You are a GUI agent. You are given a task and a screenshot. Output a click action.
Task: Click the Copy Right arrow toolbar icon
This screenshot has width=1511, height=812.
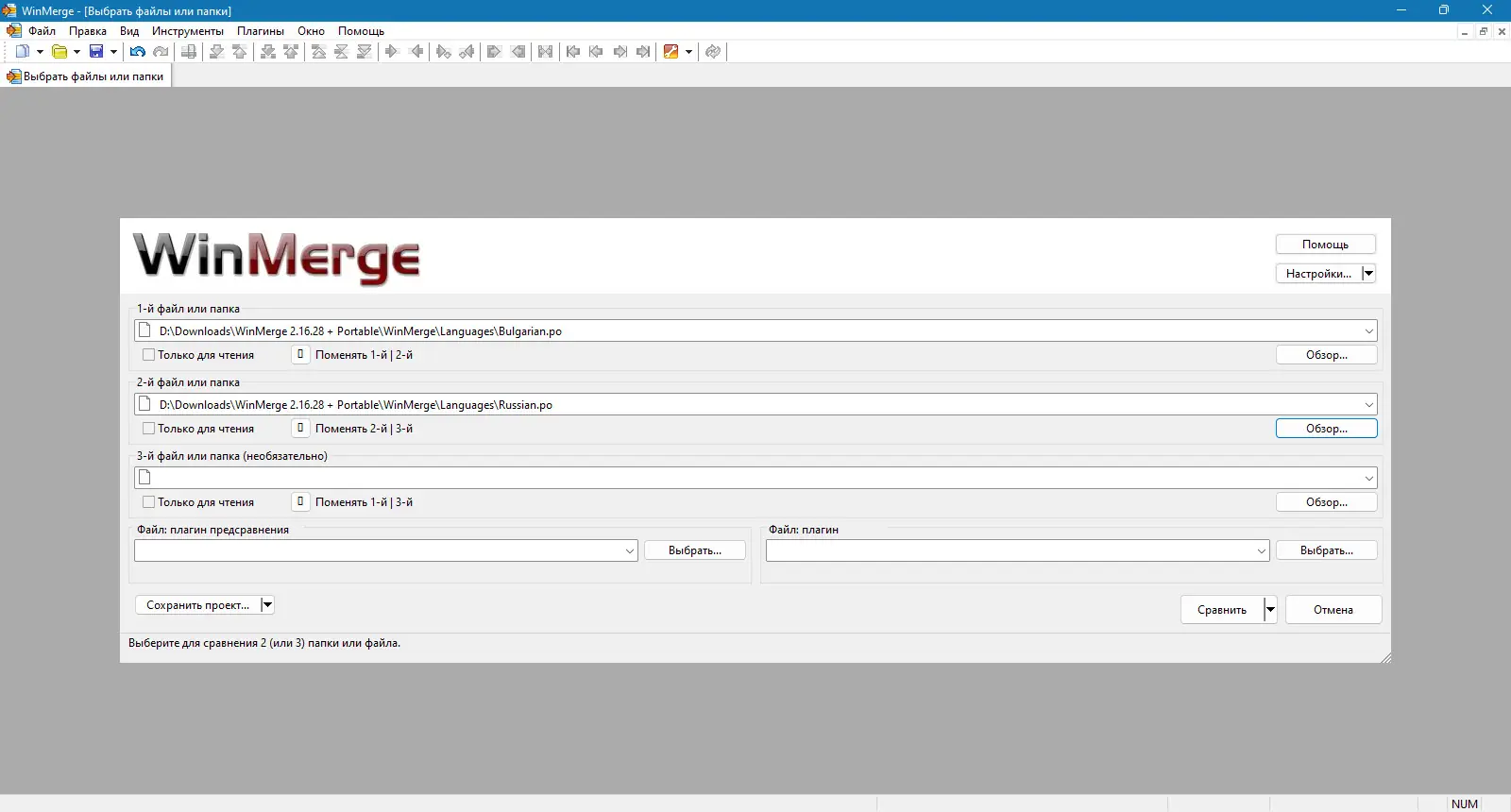[x=391, y=52]
